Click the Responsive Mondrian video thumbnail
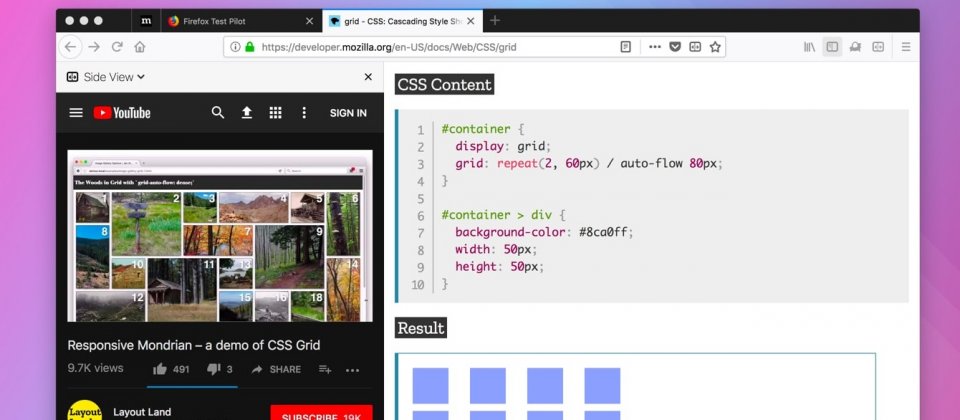This screenshot has width=960, height=420. point(220,236)
